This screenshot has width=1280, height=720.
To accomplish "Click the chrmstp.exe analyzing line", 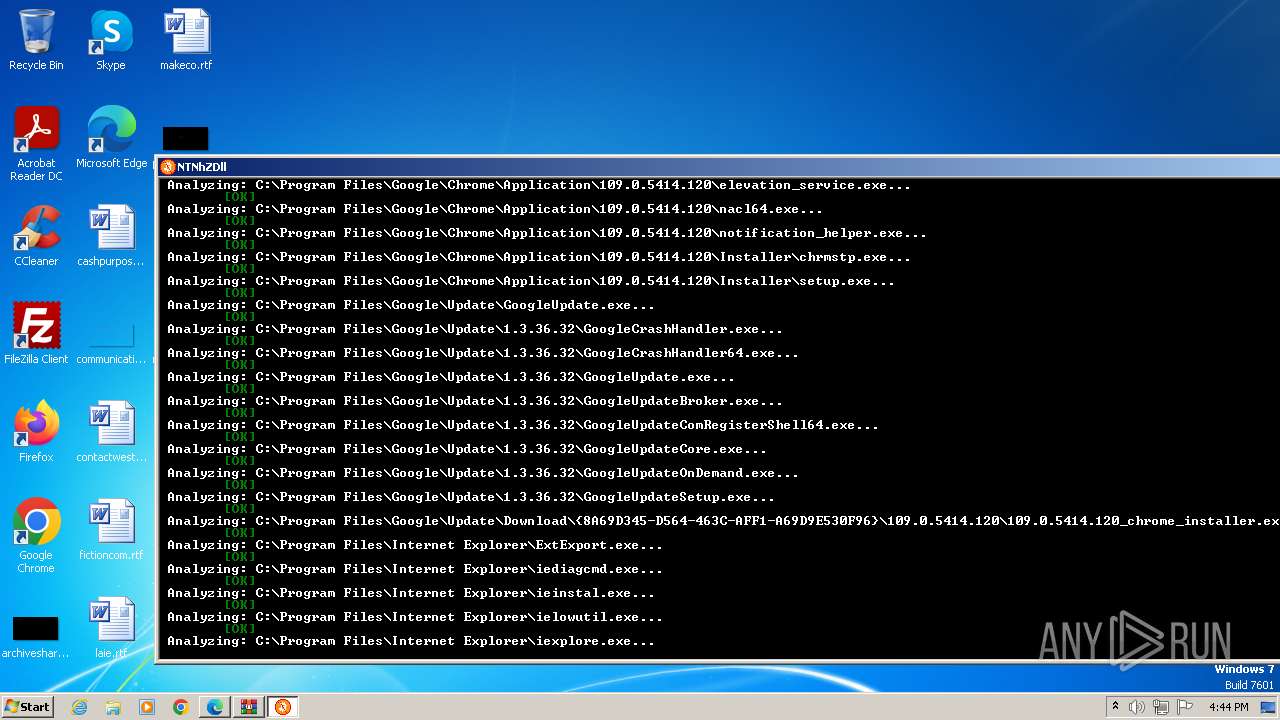I will coord(539,257).
